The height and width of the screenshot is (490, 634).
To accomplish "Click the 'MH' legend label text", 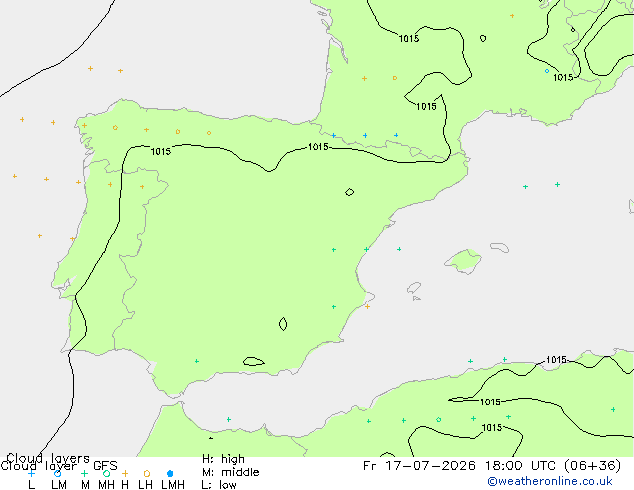I will (x=106, y=484).
